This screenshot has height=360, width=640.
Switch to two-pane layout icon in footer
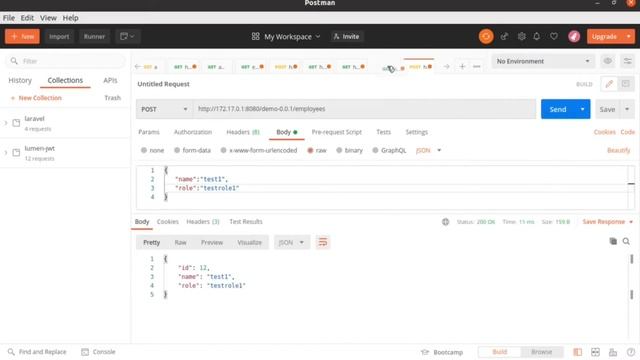pos(596,352)
